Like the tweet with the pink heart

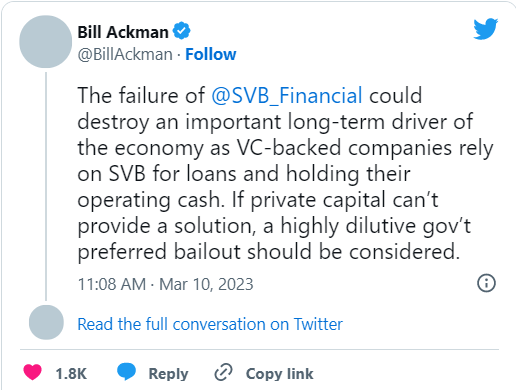[32, 372]
